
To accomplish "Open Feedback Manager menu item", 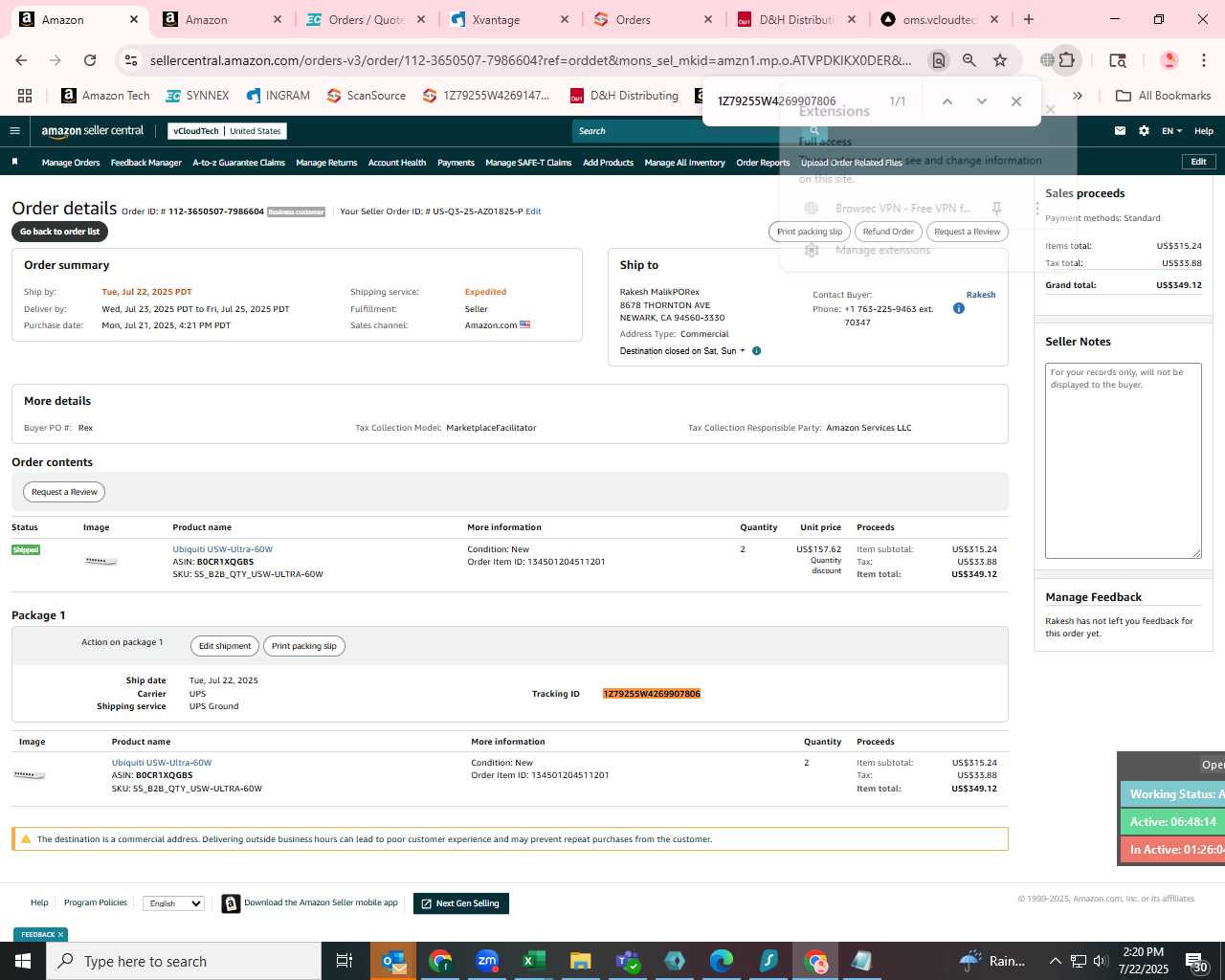I will tap(145, 163).
